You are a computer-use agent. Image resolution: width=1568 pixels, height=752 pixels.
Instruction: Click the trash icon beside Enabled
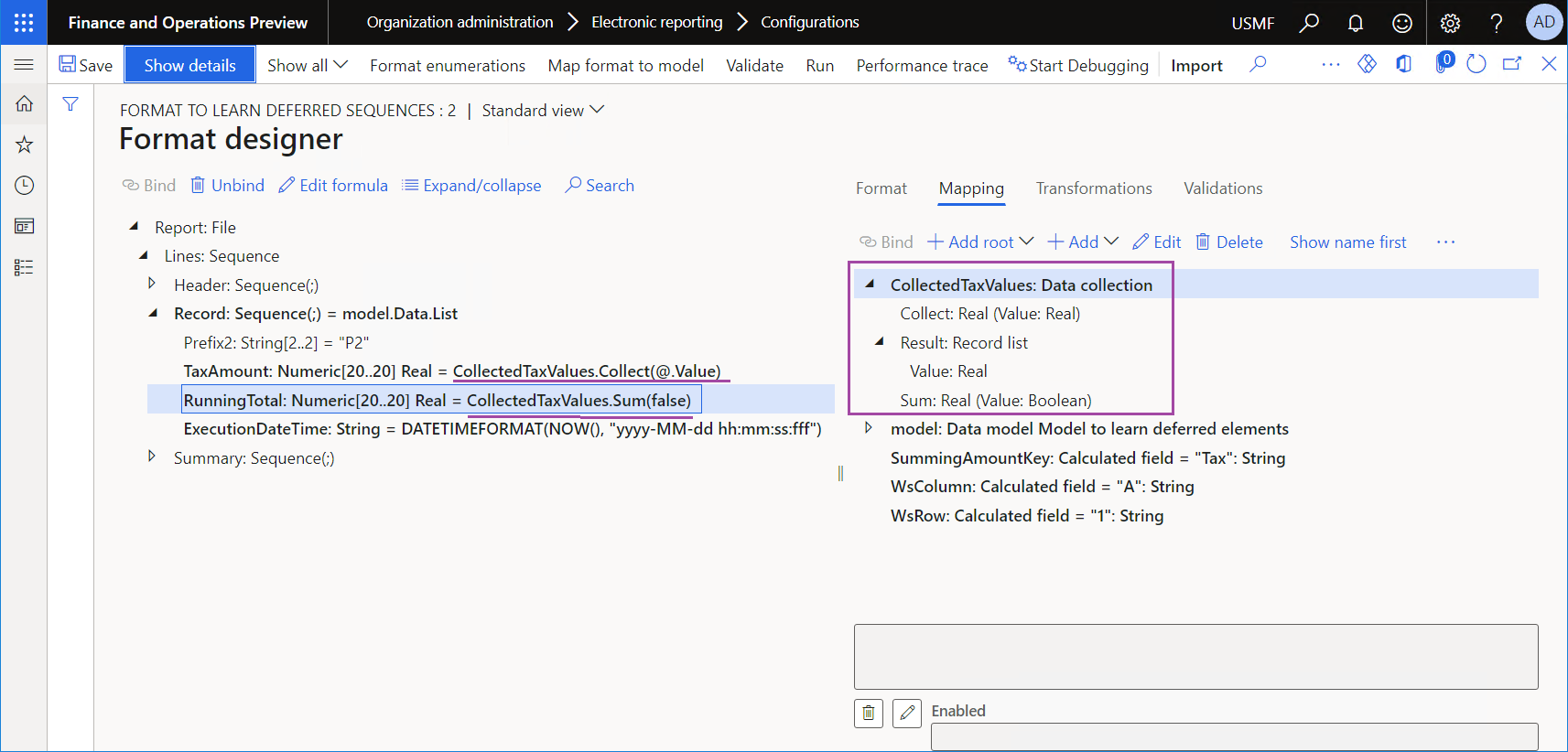point(869,713)
